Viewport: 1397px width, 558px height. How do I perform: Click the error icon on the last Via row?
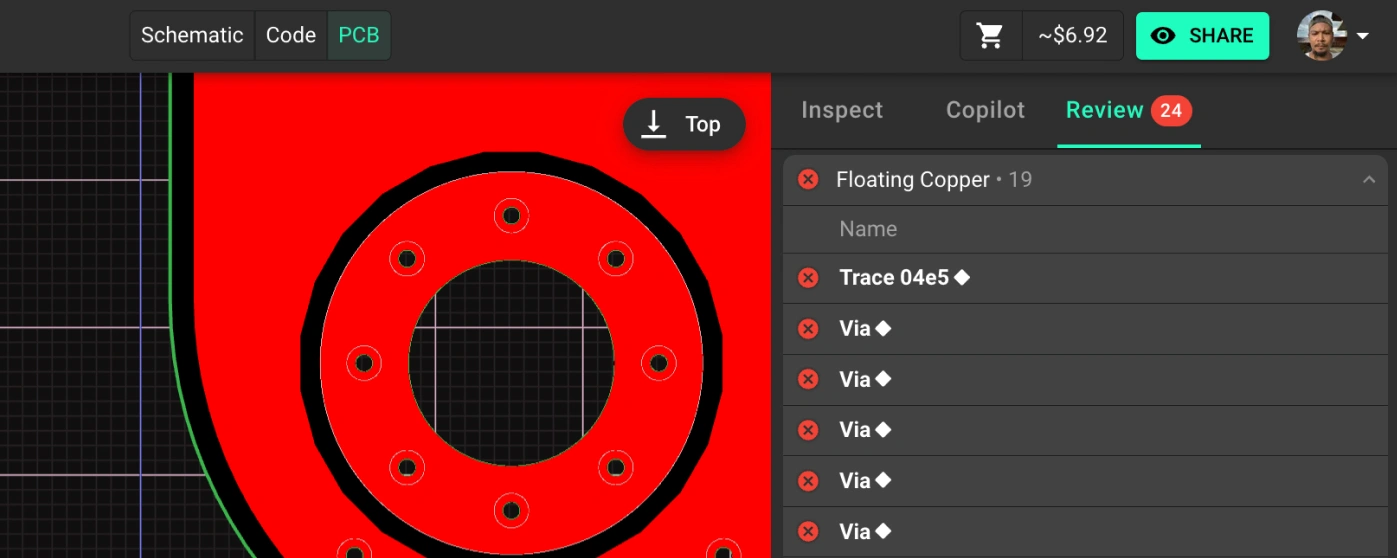[x=808, y=532]
